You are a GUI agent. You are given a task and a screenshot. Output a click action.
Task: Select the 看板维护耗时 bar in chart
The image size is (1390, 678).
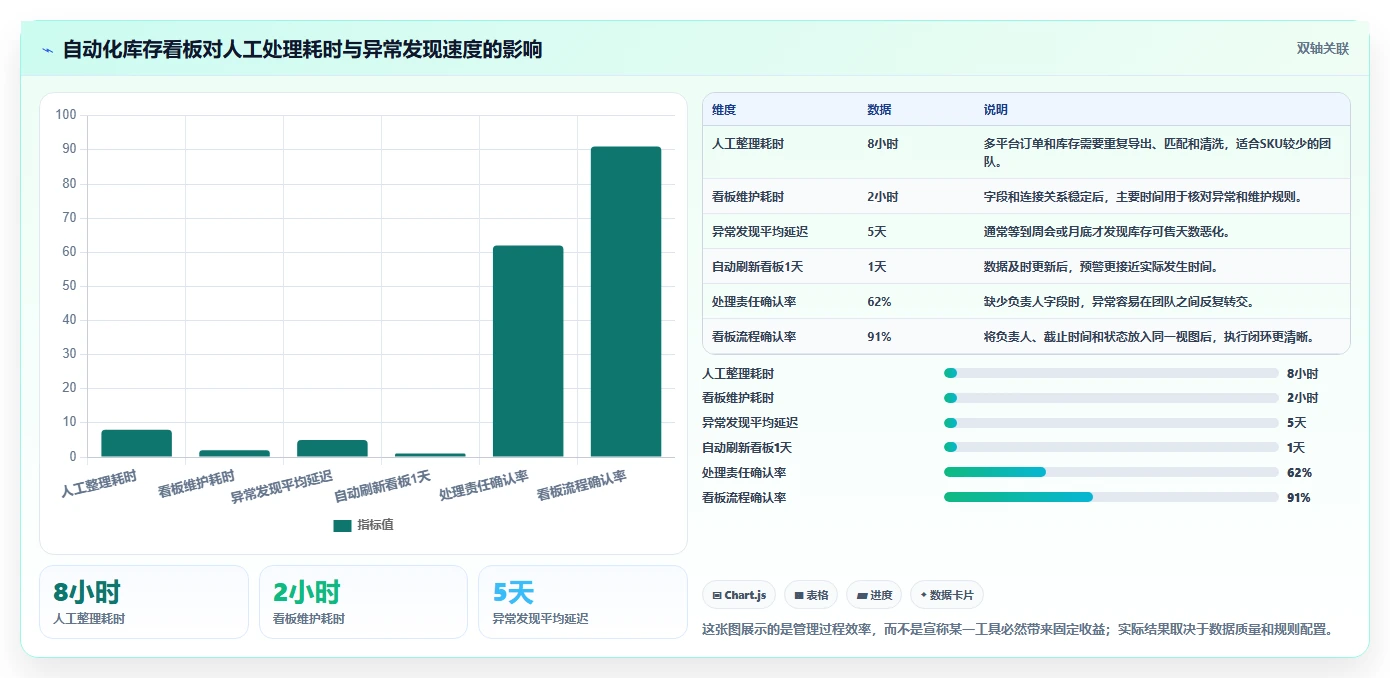tap(234, 453)
